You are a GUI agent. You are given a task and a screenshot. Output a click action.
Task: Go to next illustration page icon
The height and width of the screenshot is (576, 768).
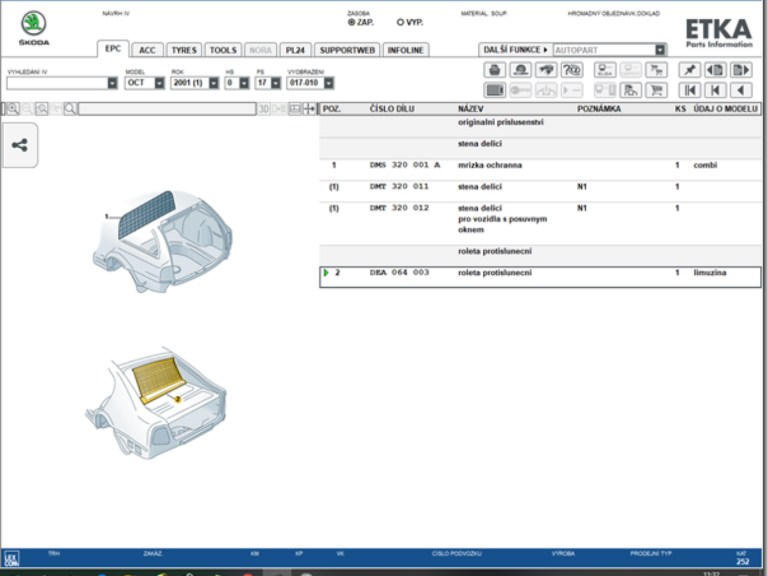(x=741, y=70)
